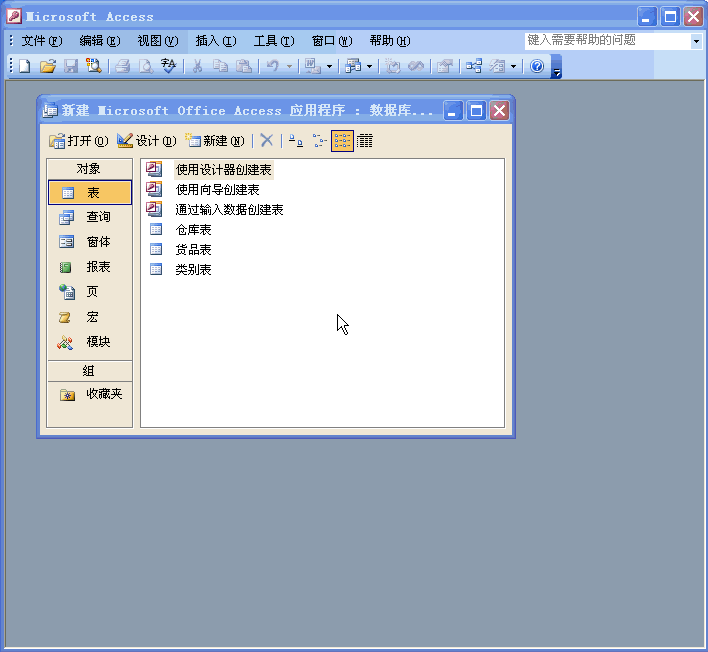The height and width of the screenshot is (652, 708).
Task: Click the Print icon in toolbar
Action: click(x=122, y=66)
